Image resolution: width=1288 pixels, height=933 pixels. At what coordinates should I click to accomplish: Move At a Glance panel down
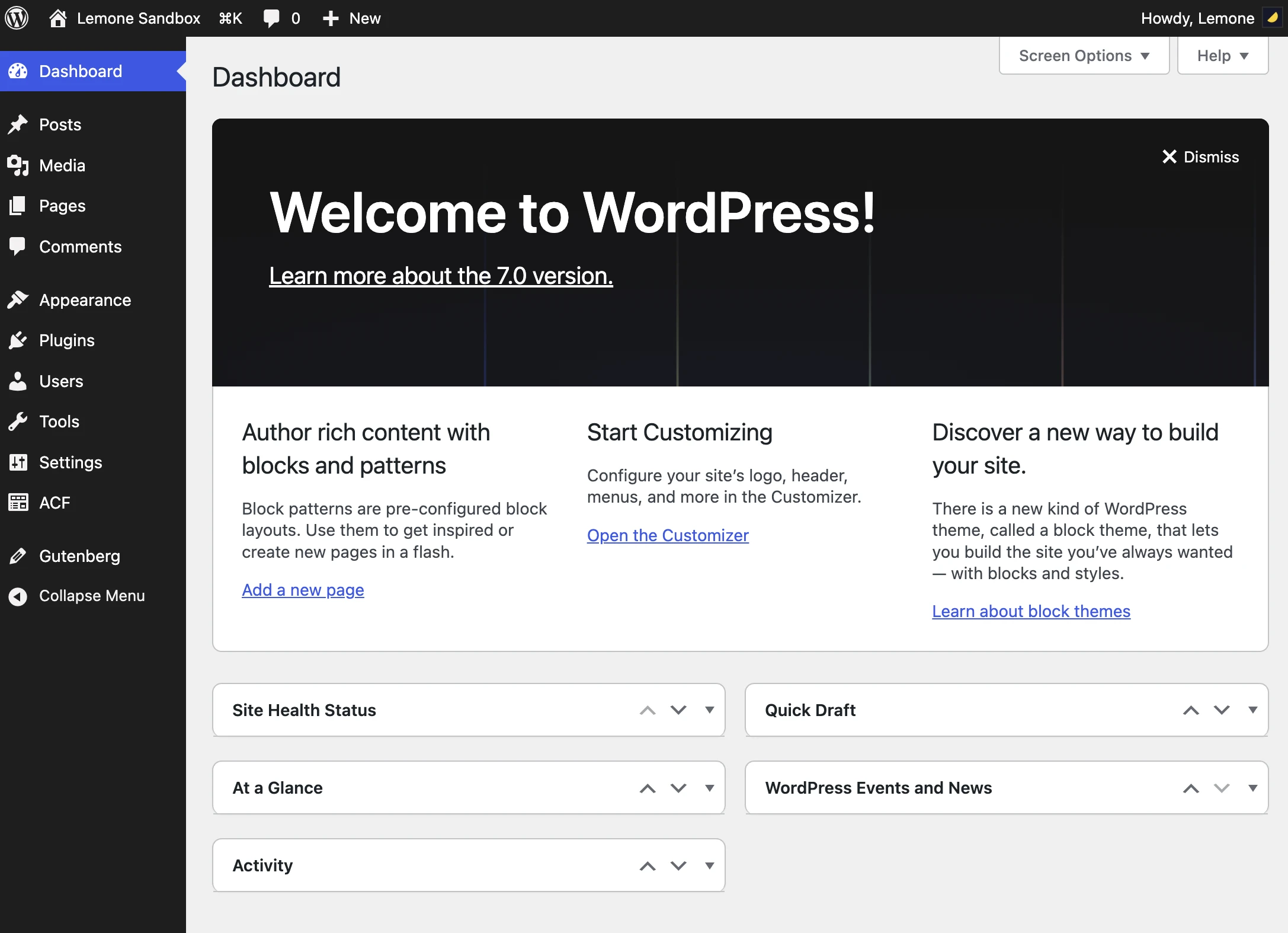[678, 788]
